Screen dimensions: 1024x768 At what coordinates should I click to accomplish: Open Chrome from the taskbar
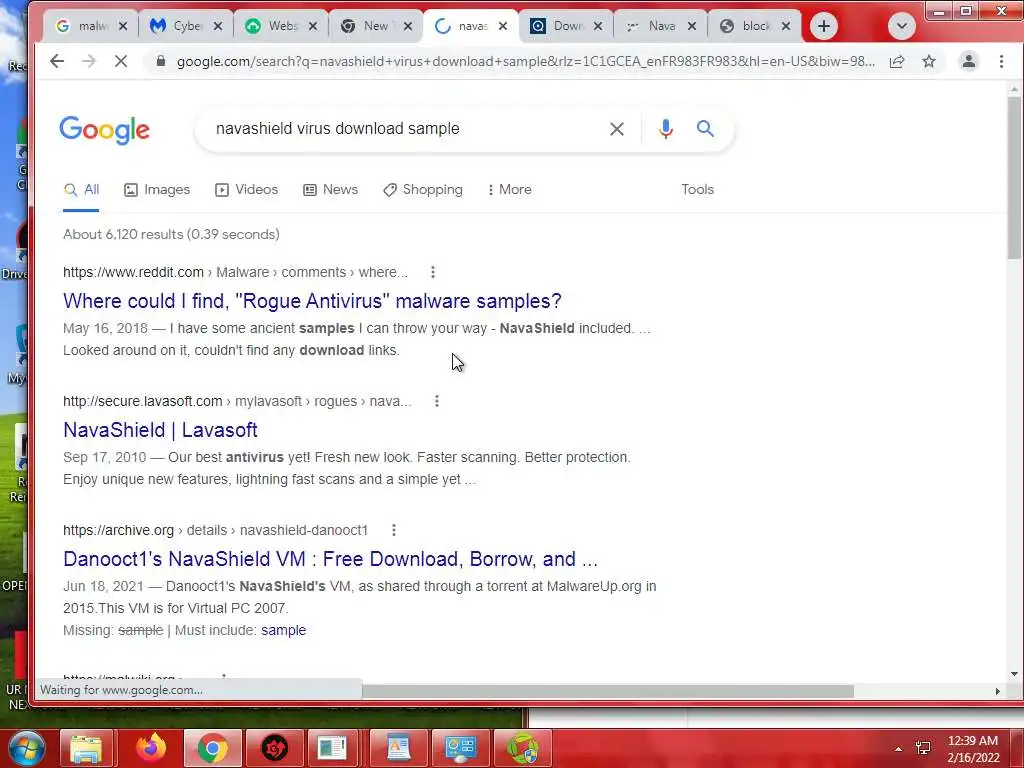212,748
